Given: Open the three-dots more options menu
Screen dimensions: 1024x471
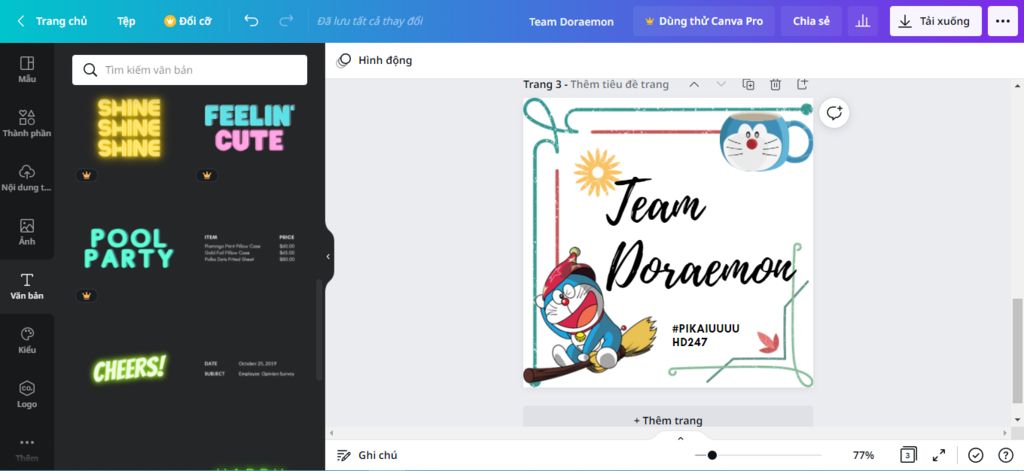Looking at the screenshot, I should [1002, 21].
